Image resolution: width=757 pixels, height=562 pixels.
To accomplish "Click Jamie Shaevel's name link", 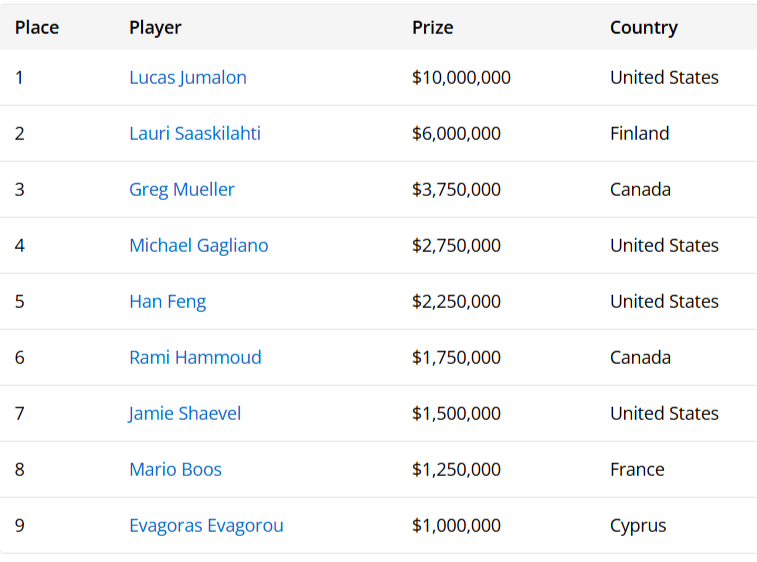I will click(184, 414).
